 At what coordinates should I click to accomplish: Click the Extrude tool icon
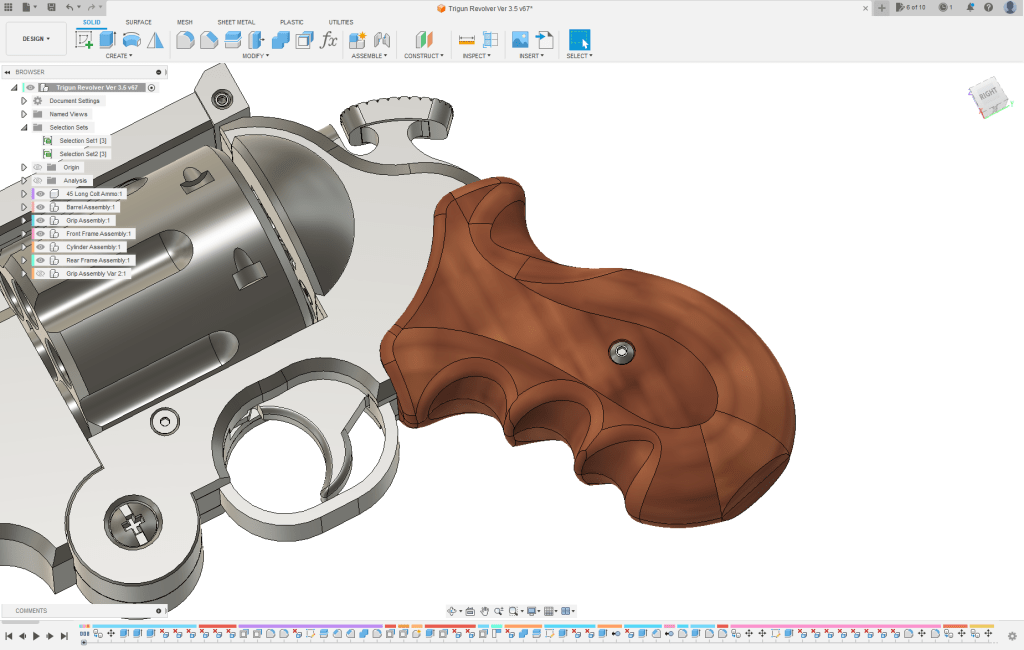(107, 40)
